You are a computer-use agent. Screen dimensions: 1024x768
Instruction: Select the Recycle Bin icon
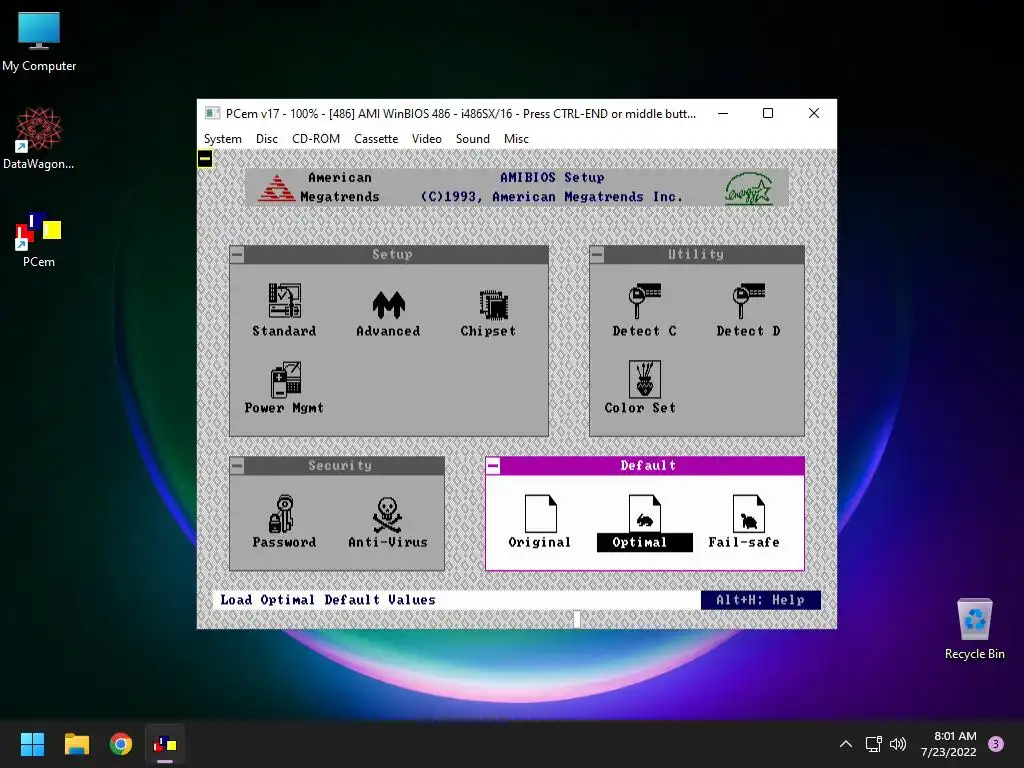click(974, 630)
